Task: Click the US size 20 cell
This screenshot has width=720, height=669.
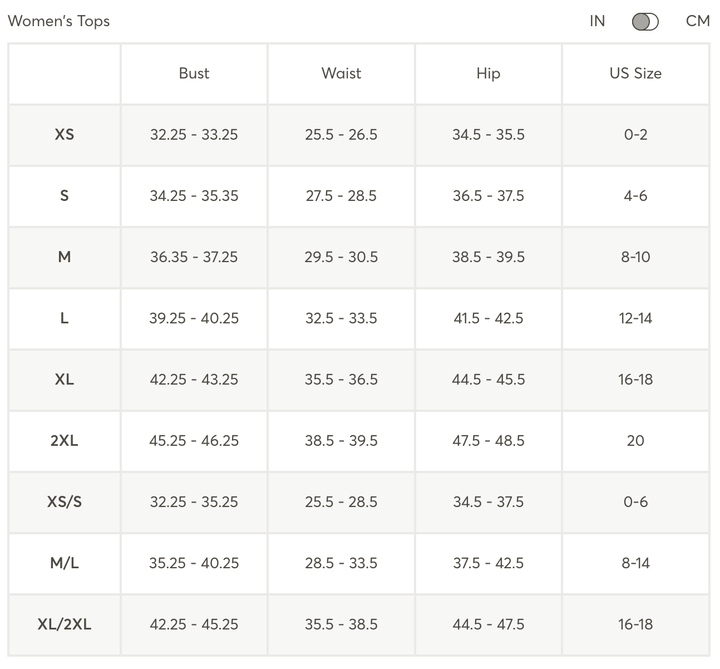Action: pyautogui.click(x=635, y=440)
